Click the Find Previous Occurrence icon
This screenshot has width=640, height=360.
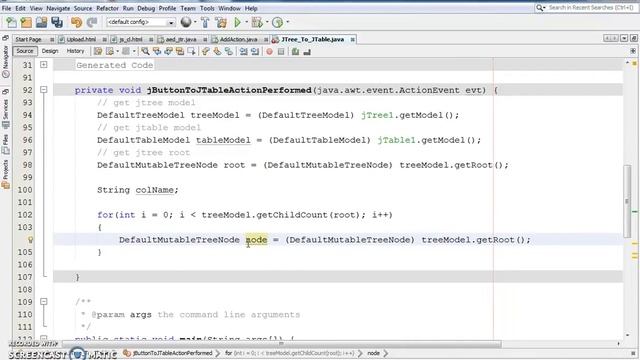[157, 51]
